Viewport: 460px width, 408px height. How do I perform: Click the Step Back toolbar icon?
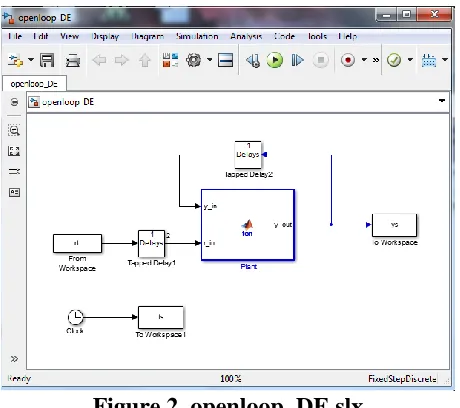[253, 60]
